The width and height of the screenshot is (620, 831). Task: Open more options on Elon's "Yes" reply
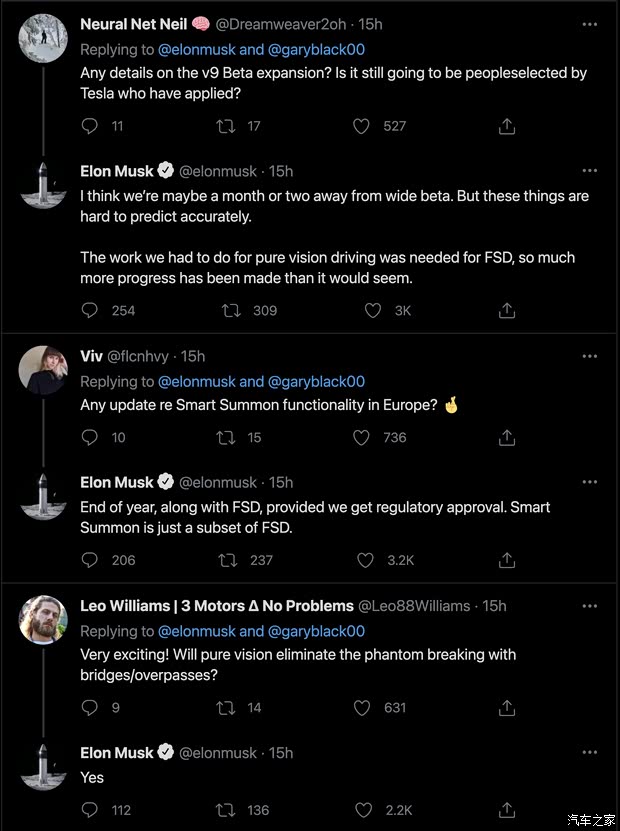coord(589,753)
